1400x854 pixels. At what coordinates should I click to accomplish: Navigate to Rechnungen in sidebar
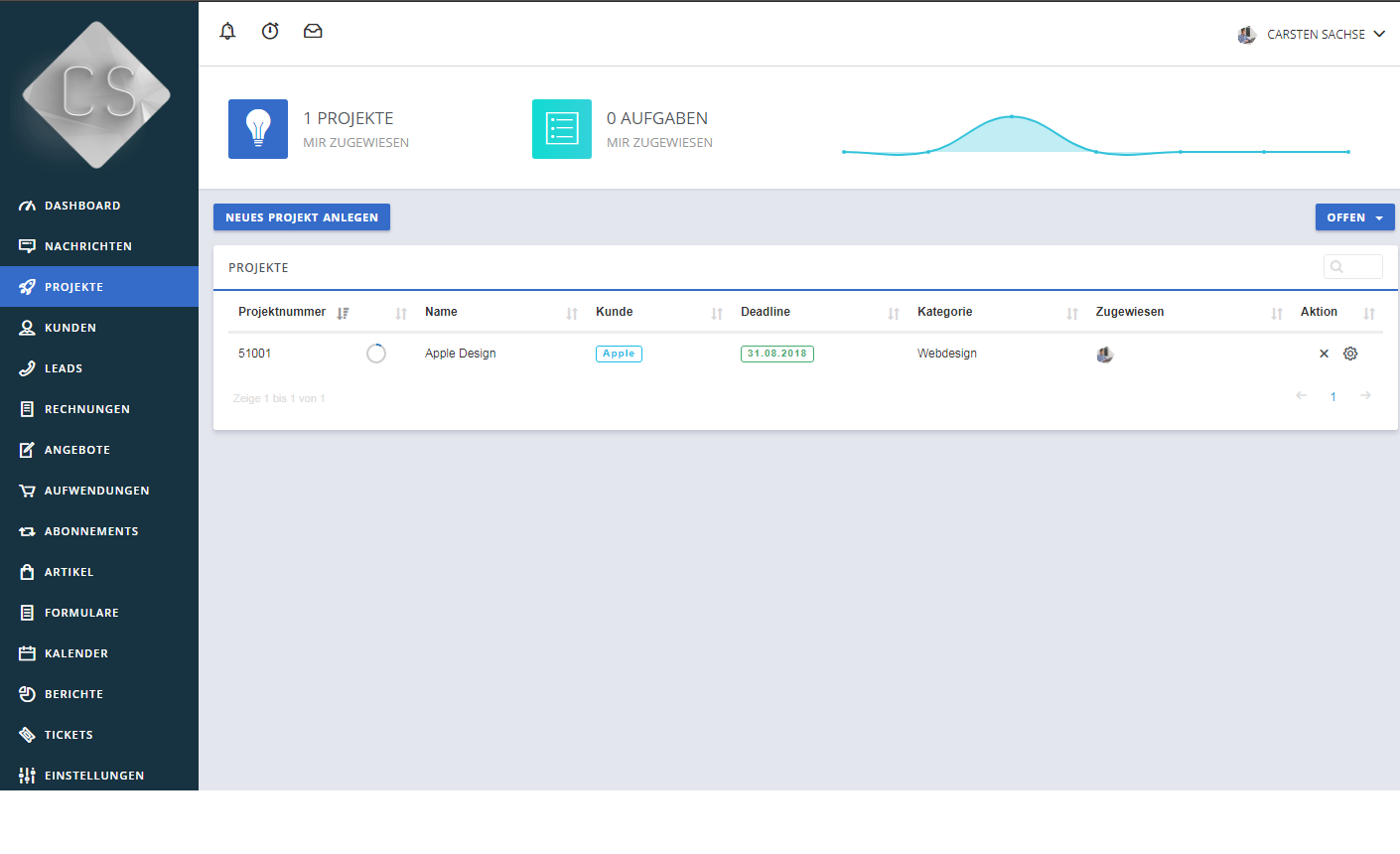click(x=86, y=409)
